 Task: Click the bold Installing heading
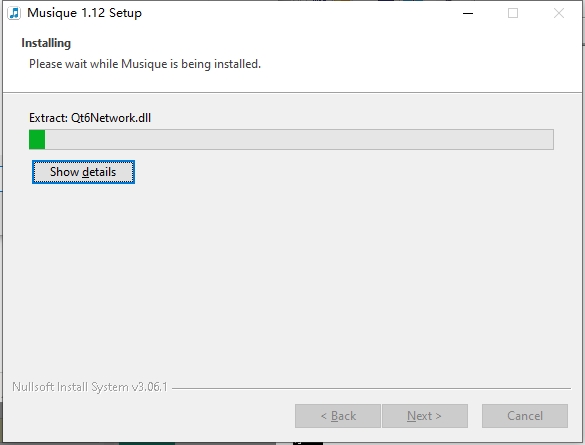[46, 43]
